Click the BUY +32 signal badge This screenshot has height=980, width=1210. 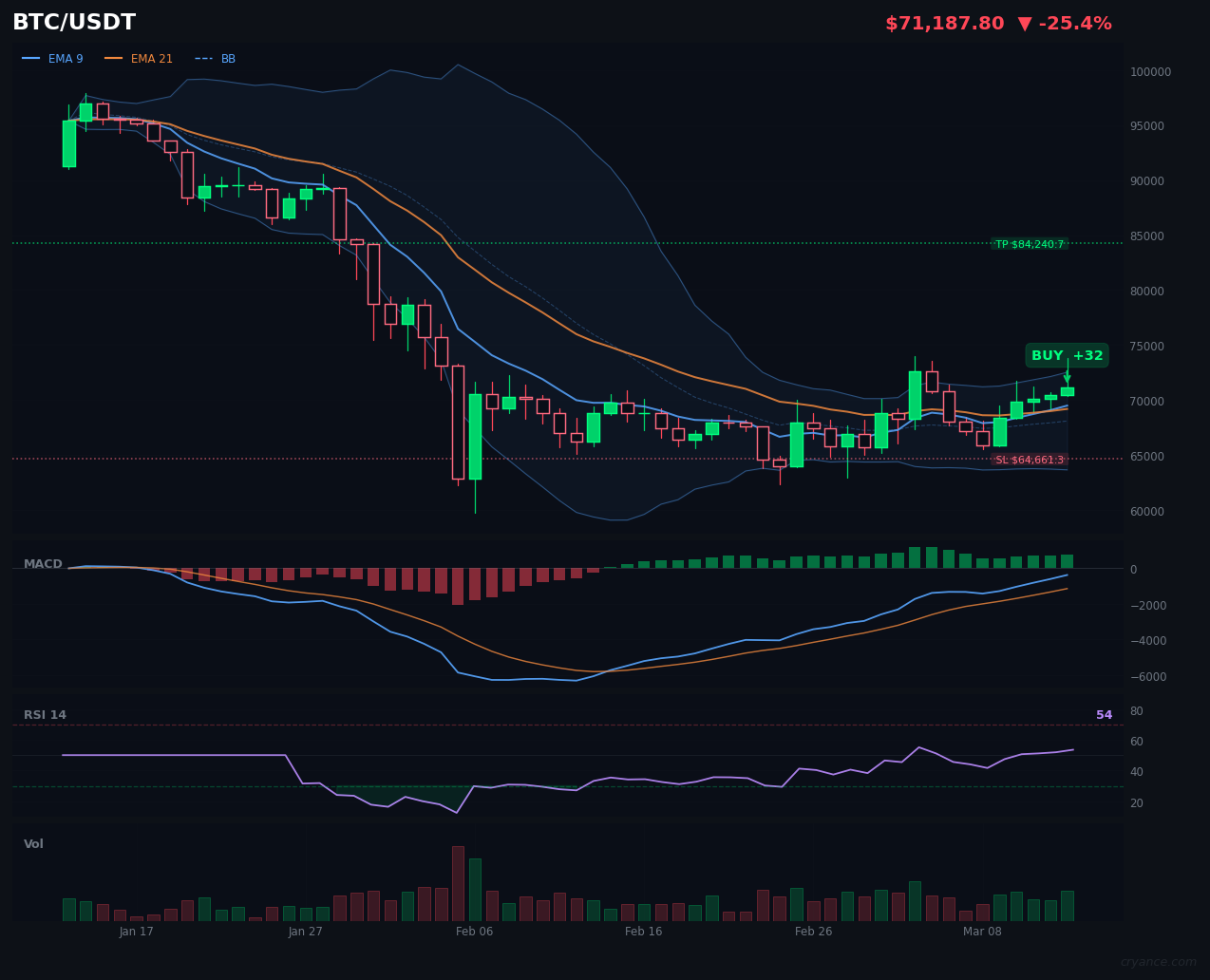coord(1067,355)
